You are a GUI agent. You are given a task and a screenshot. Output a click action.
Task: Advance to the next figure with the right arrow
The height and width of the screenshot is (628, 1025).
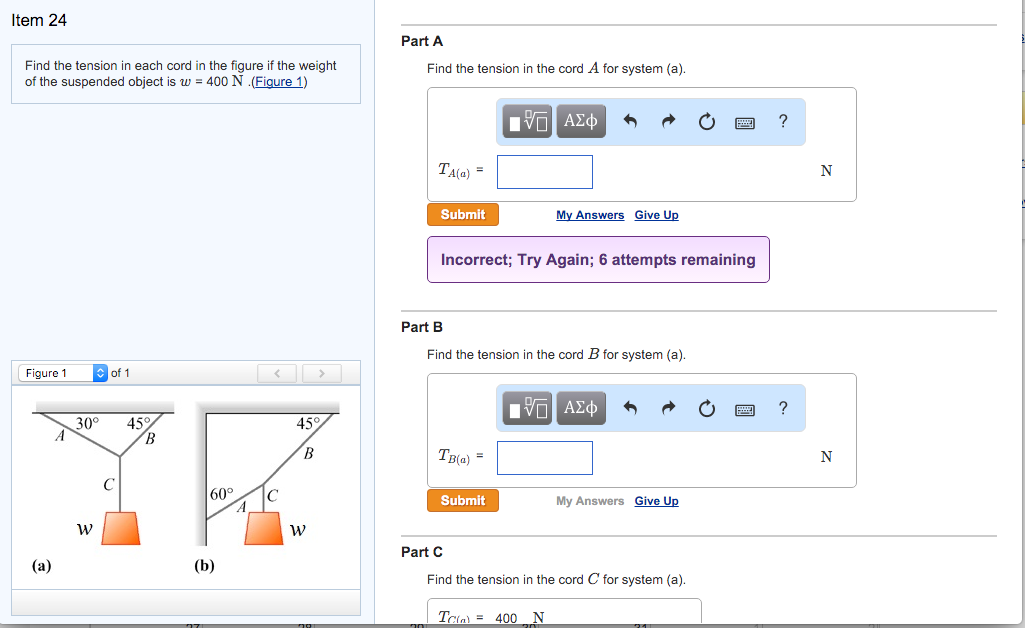[x=320, y=372]
